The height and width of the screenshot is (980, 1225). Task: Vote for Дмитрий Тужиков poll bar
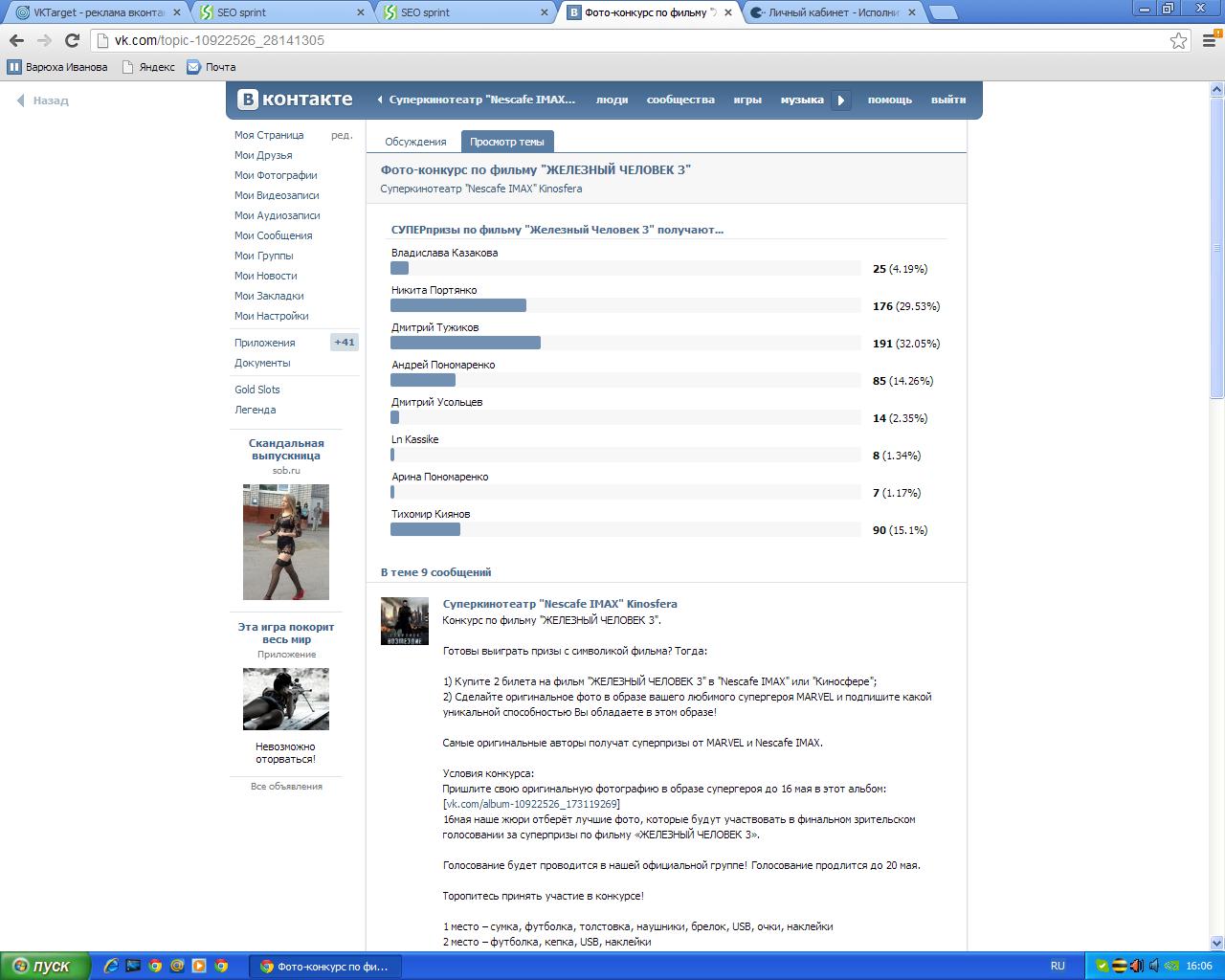pyautogui.click(x=626, y=343)
